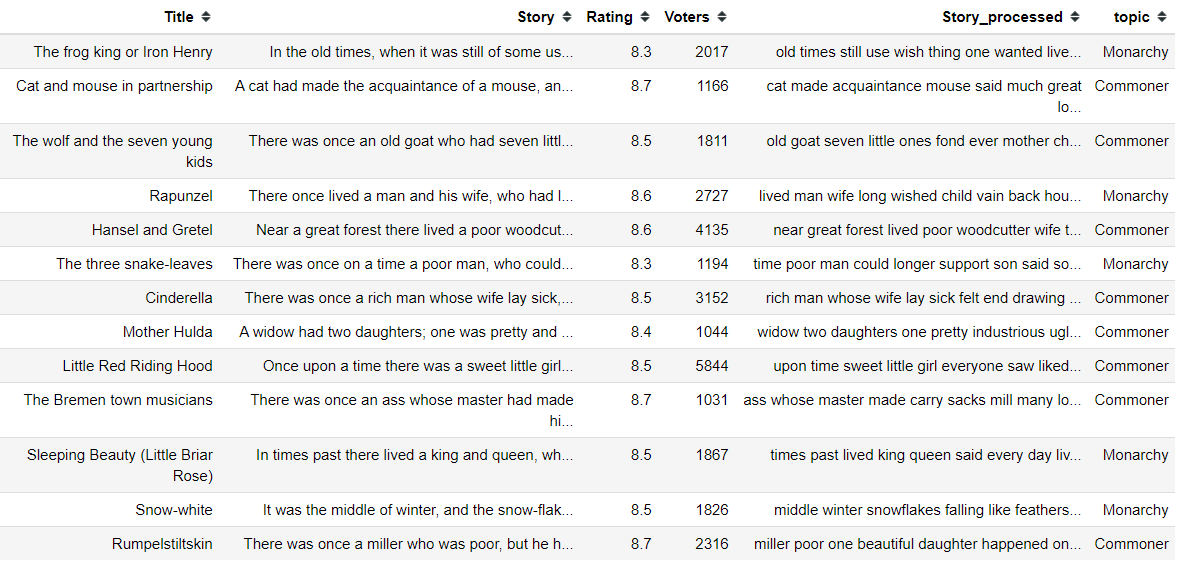1182x567 pixels.
Task: Click voters count 4135 cell
Action: click(712, 230)
